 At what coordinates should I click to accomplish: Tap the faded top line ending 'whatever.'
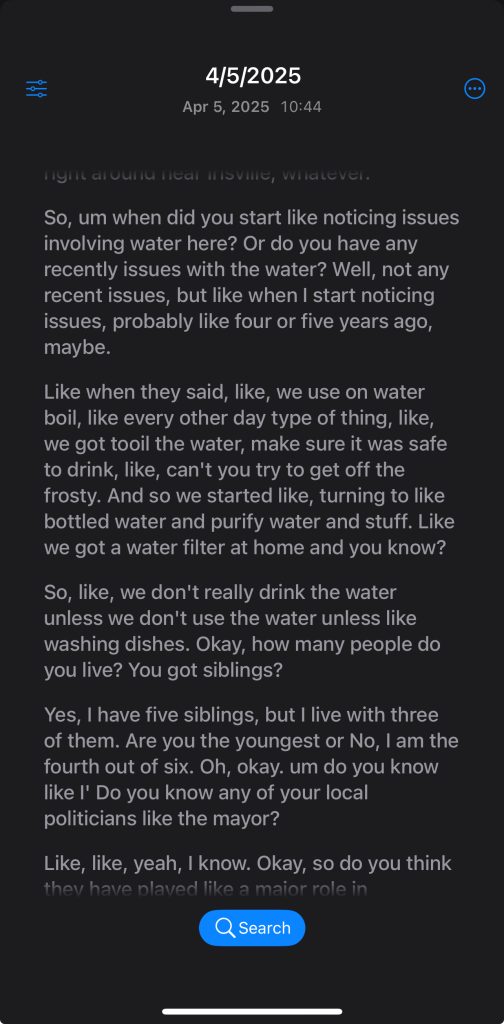click(x=207, y=174)
